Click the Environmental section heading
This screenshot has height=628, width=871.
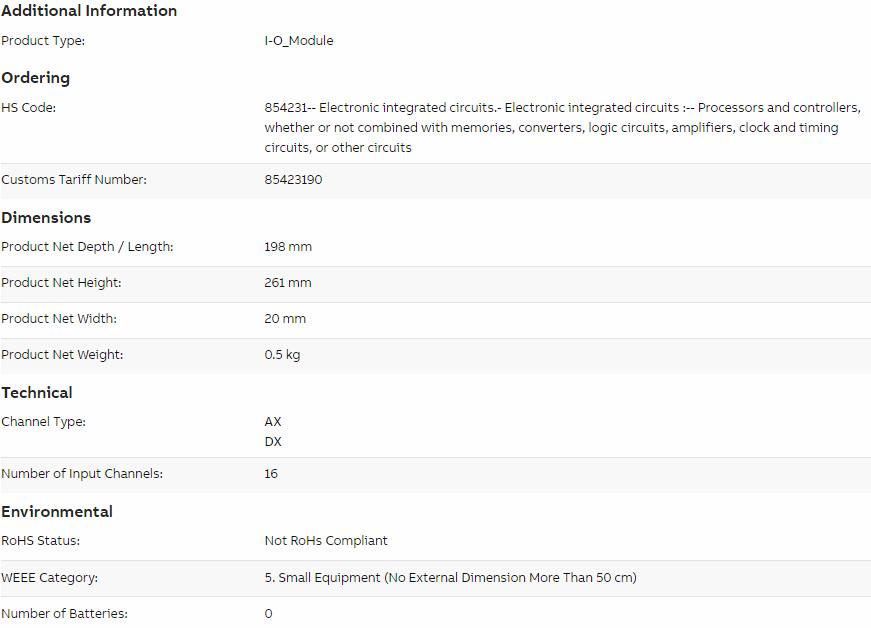click(x=57, y=511)
